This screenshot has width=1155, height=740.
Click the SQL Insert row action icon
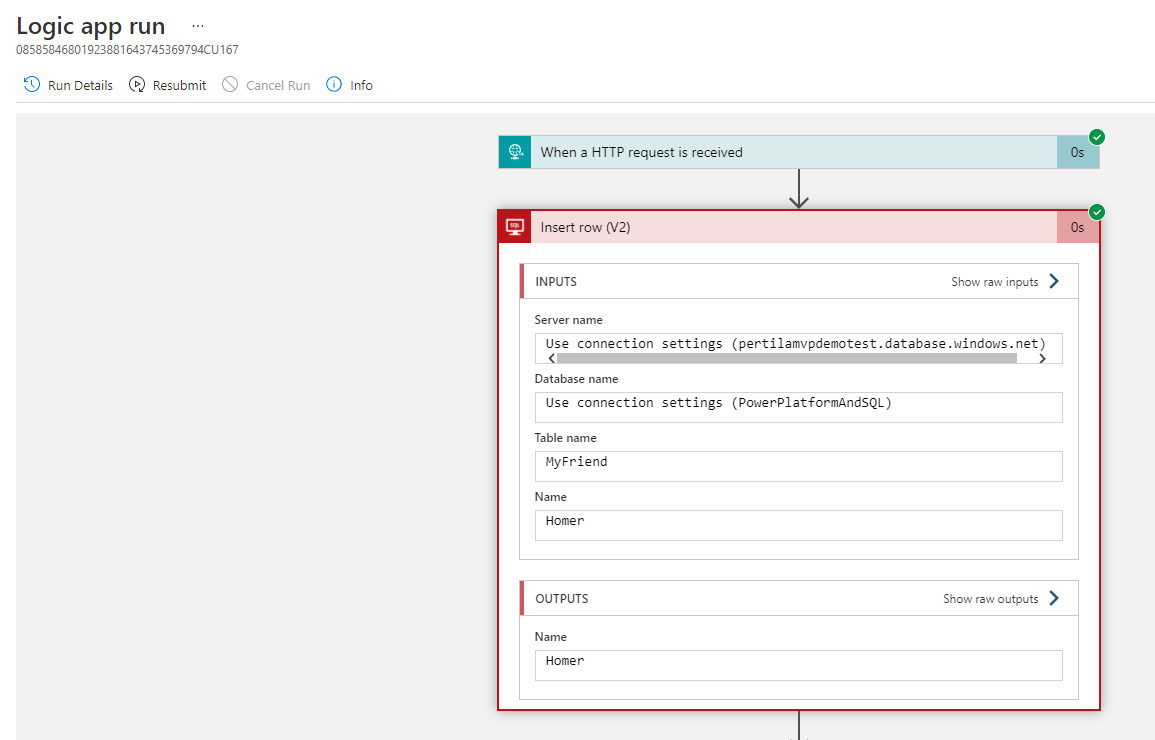pyautogui.click(x=515, y=227)
